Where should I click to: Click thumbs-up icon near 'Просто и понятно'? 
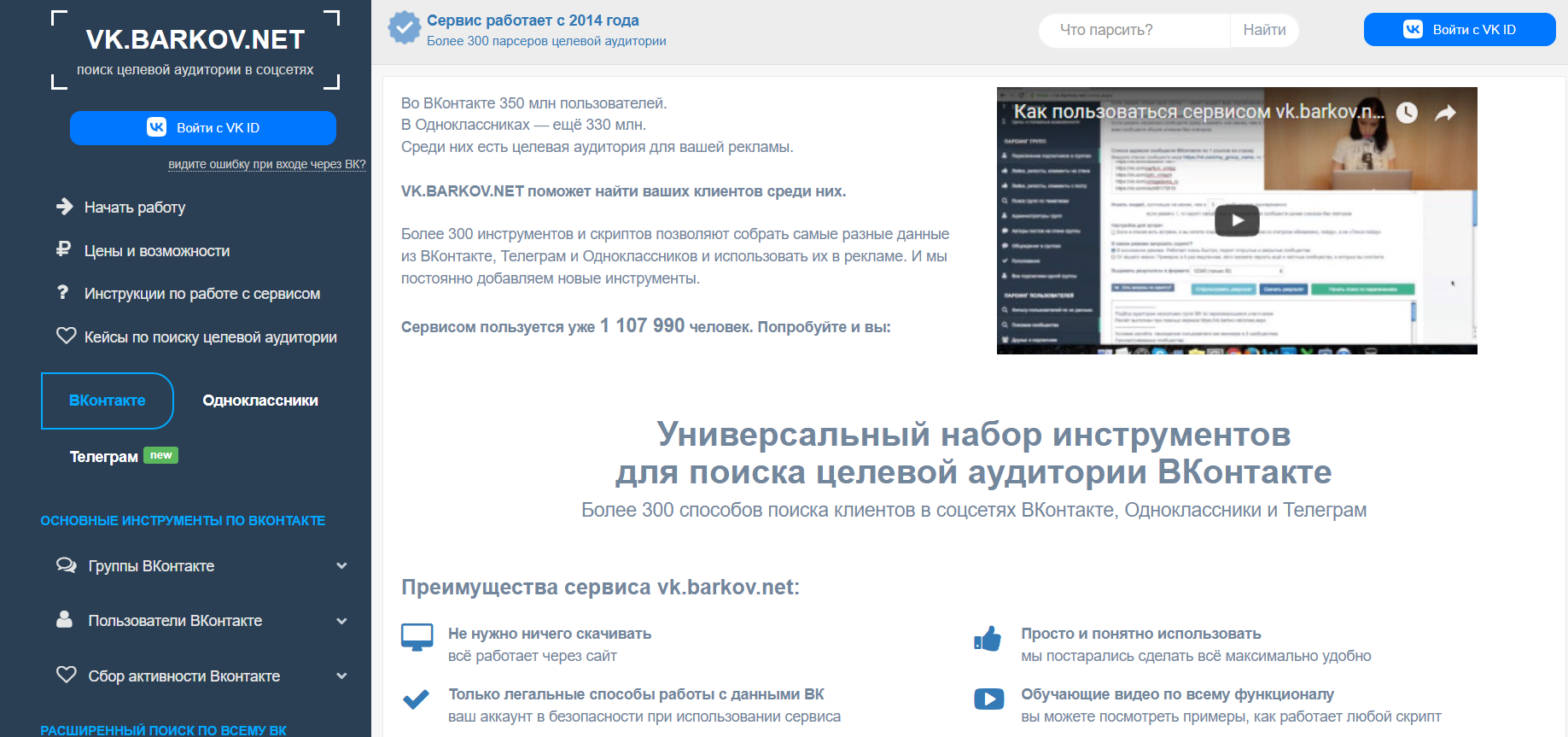988,638
